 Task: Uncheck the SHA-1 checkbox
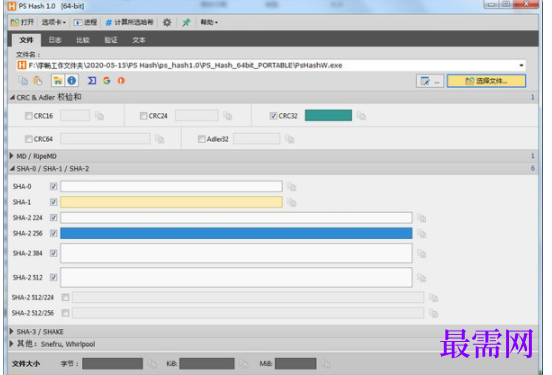[54, 202]
